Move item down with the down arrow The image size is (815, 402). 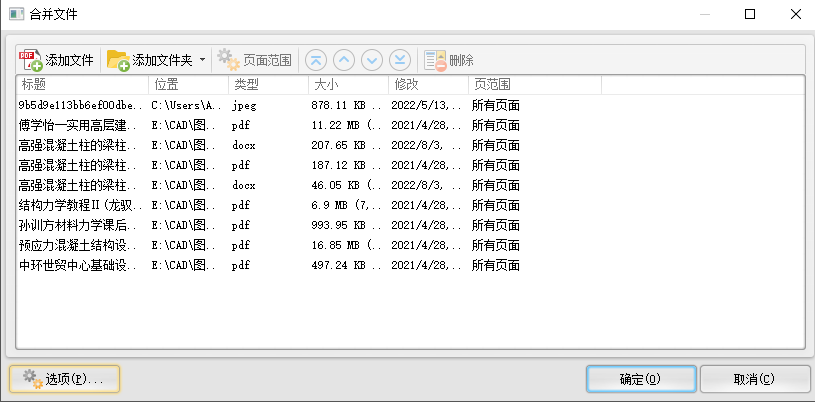[372, 60]
